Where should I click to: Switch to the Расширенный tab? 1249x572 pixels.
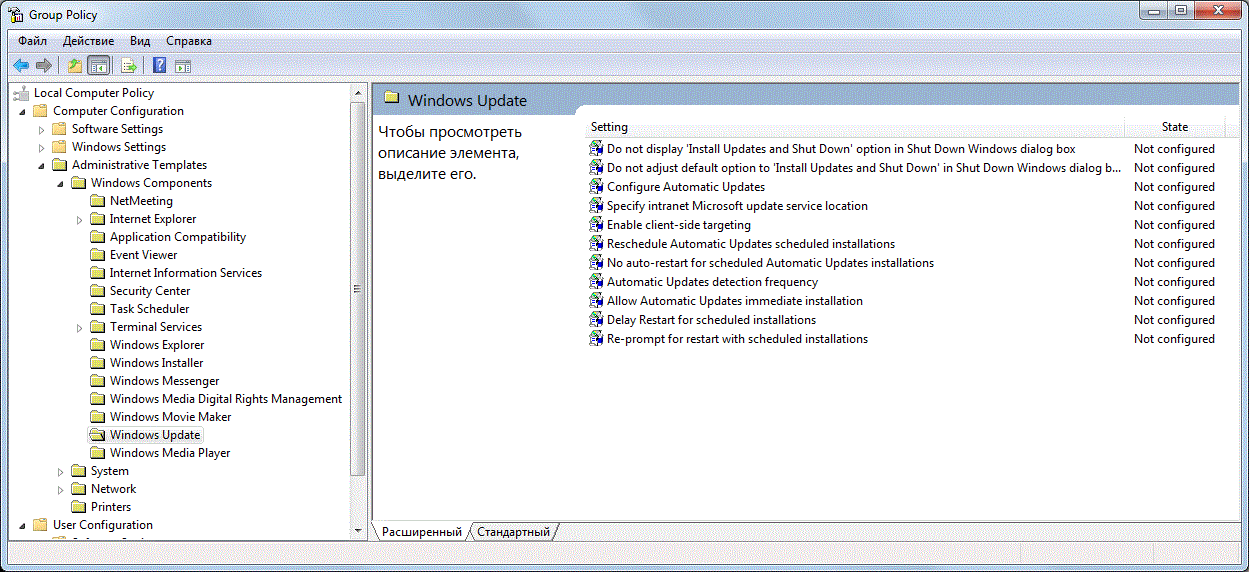click(421, 532)
